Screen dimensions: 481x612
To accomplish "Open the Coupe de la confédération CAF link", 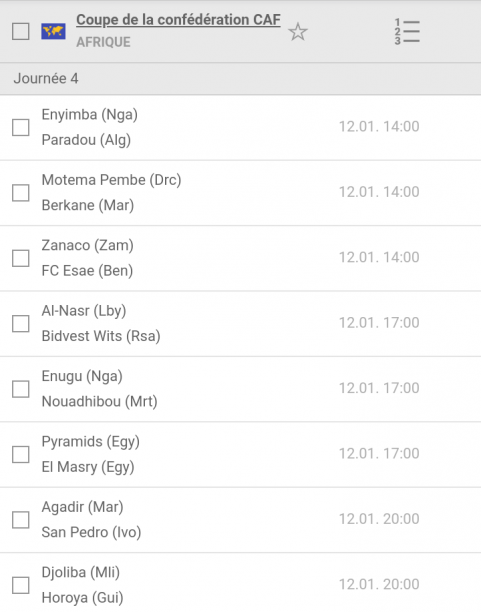I will coord(178,20).
